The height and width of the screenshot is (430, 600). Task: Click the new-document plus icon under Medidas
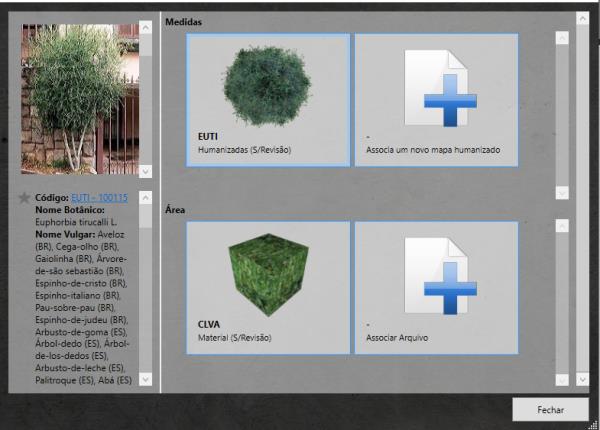coord(435,88)
